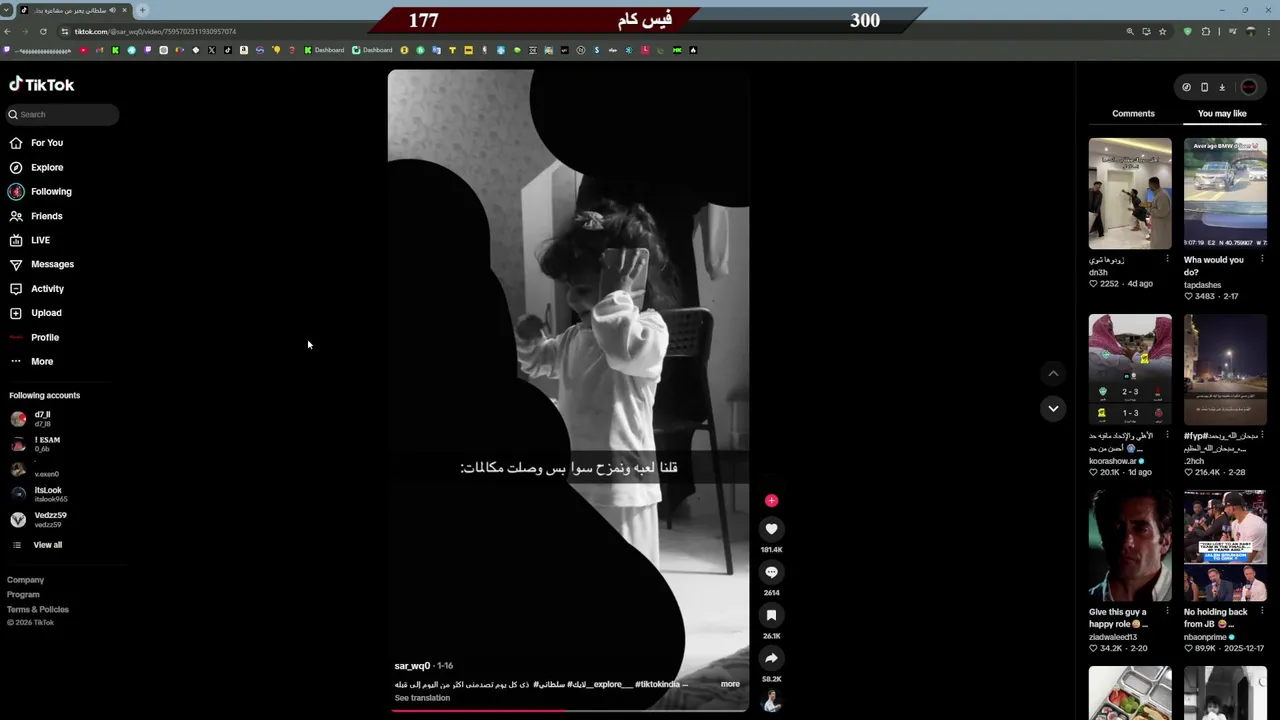This screenshot has width=1280, height=720.
Task: Open the profile avatar in the top right pill
Action: 1249,87
